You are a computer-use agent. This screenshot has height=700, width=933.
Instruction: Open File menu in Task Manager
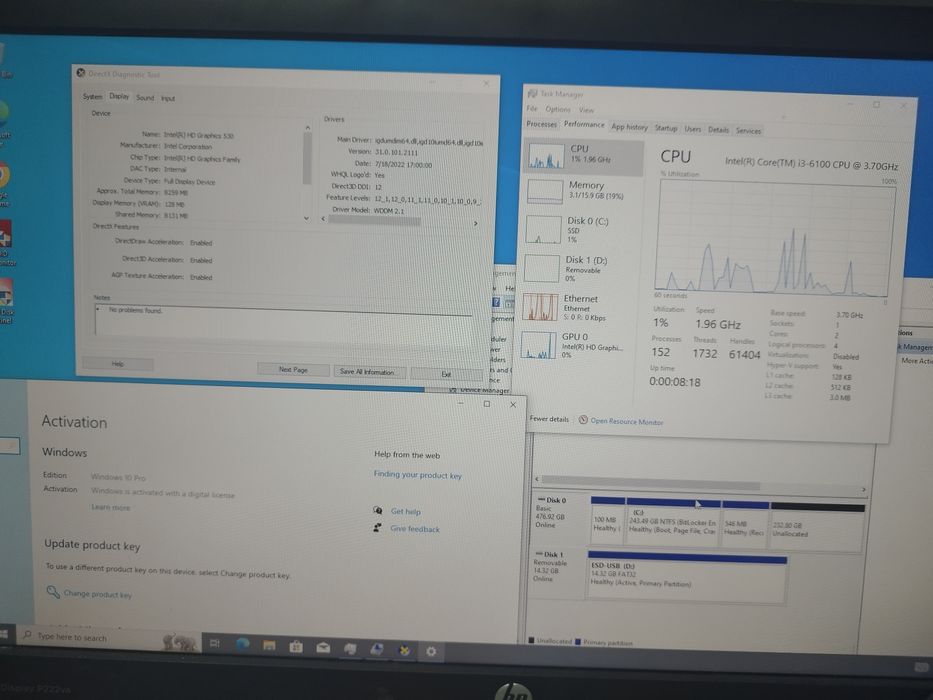(532, 108)
